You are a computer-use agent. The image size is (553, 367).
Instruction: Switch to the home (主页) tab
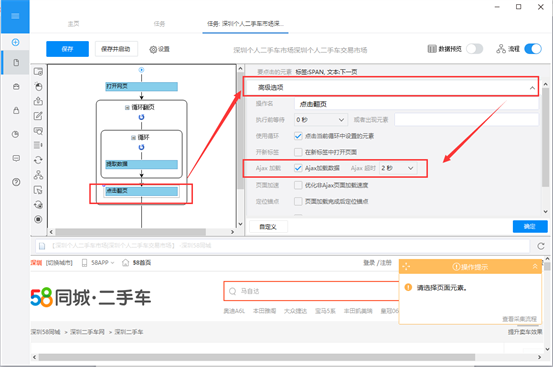(73, 24)
